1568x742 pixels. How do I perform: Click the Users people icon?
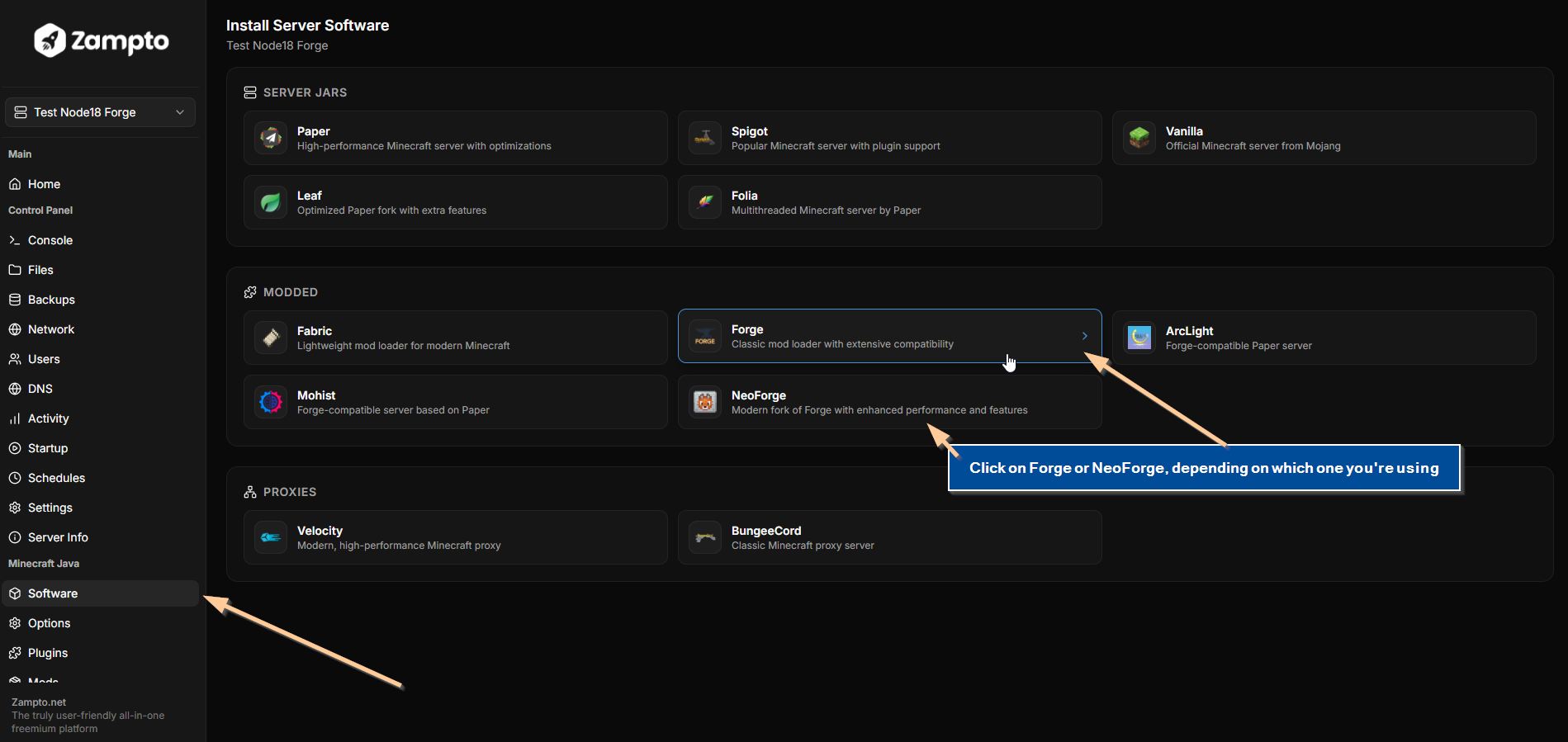tap(15, 359)
